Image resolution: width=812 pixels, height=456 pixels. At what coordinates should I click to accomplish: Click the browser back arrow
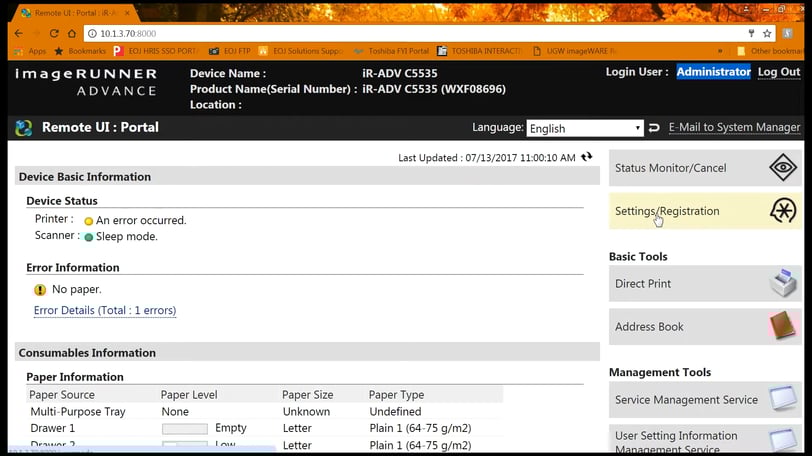click(x=19, y=33)
